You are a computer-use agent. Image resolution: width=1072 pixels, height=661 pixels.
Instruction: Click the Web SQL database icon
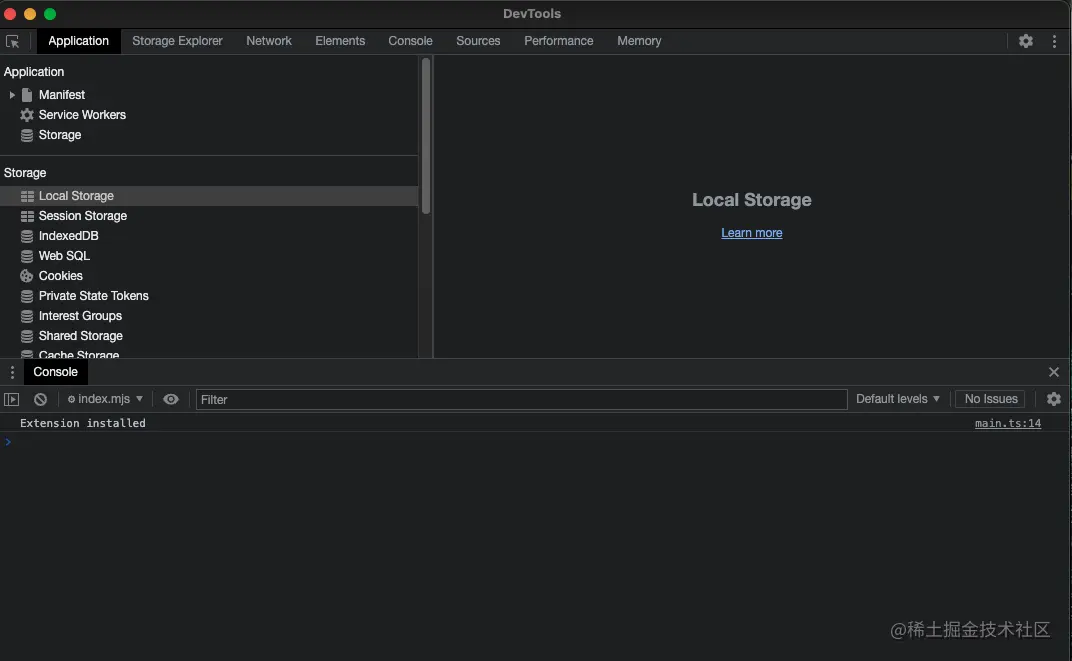tap(27, 256)
